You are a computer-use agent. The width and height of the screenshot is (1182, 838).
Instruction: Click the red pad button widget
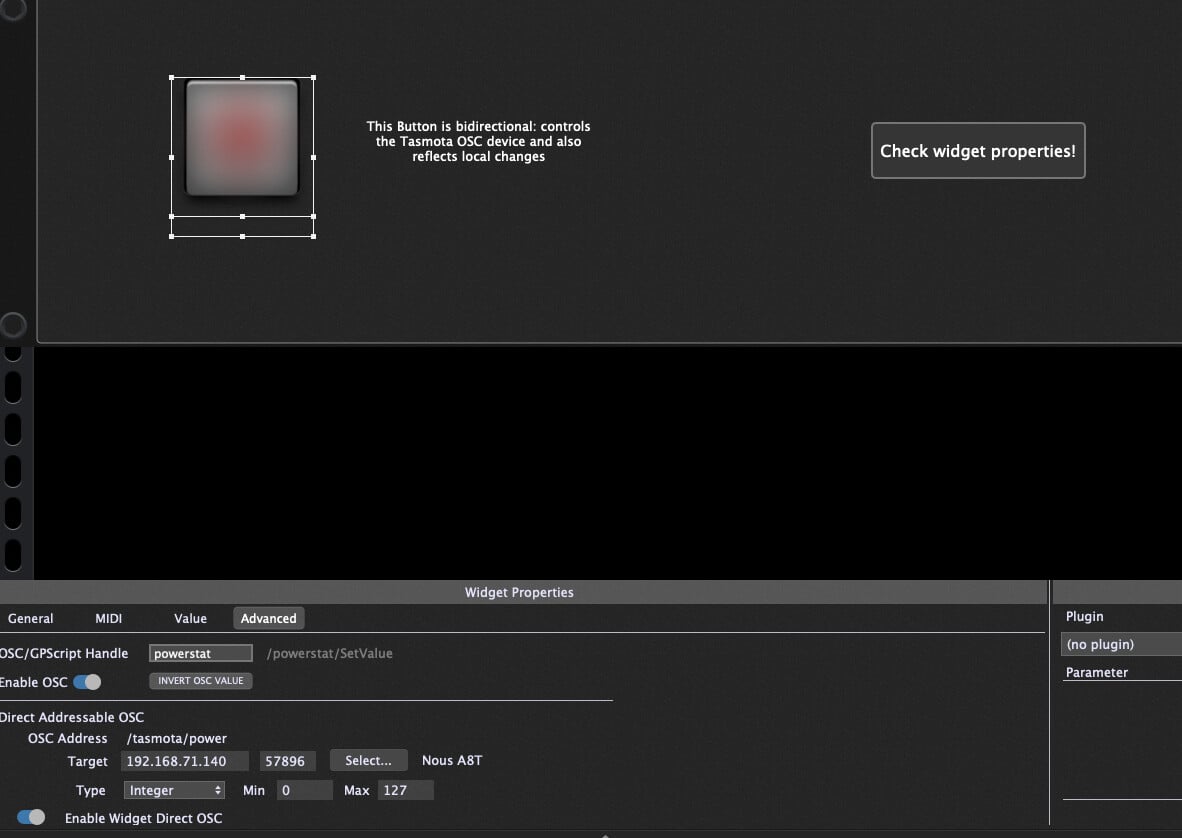click(242, 138)
